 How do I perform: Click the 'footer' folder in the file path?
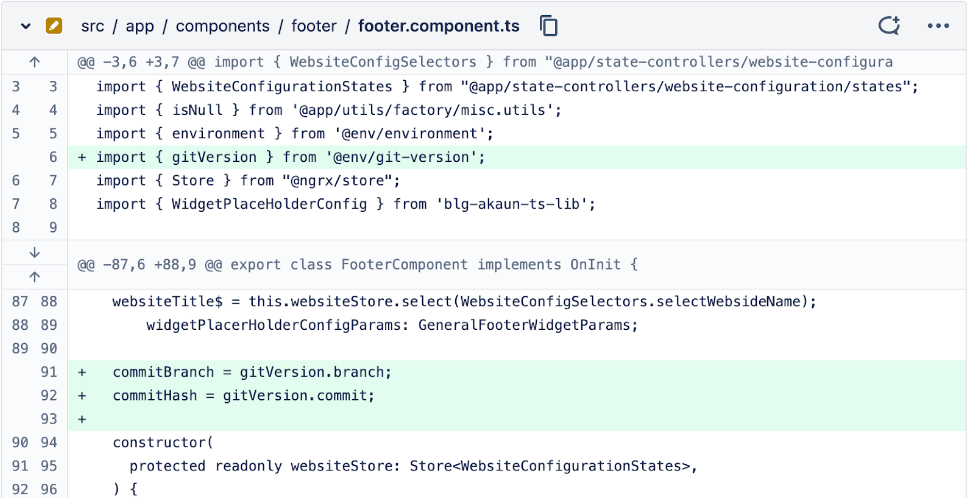point(314,26)
